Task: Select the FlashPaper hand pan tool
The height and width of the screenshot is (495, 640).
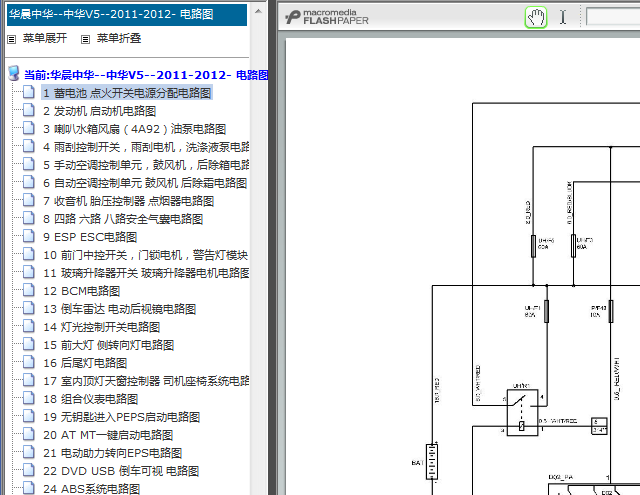Action: point(536,18)
